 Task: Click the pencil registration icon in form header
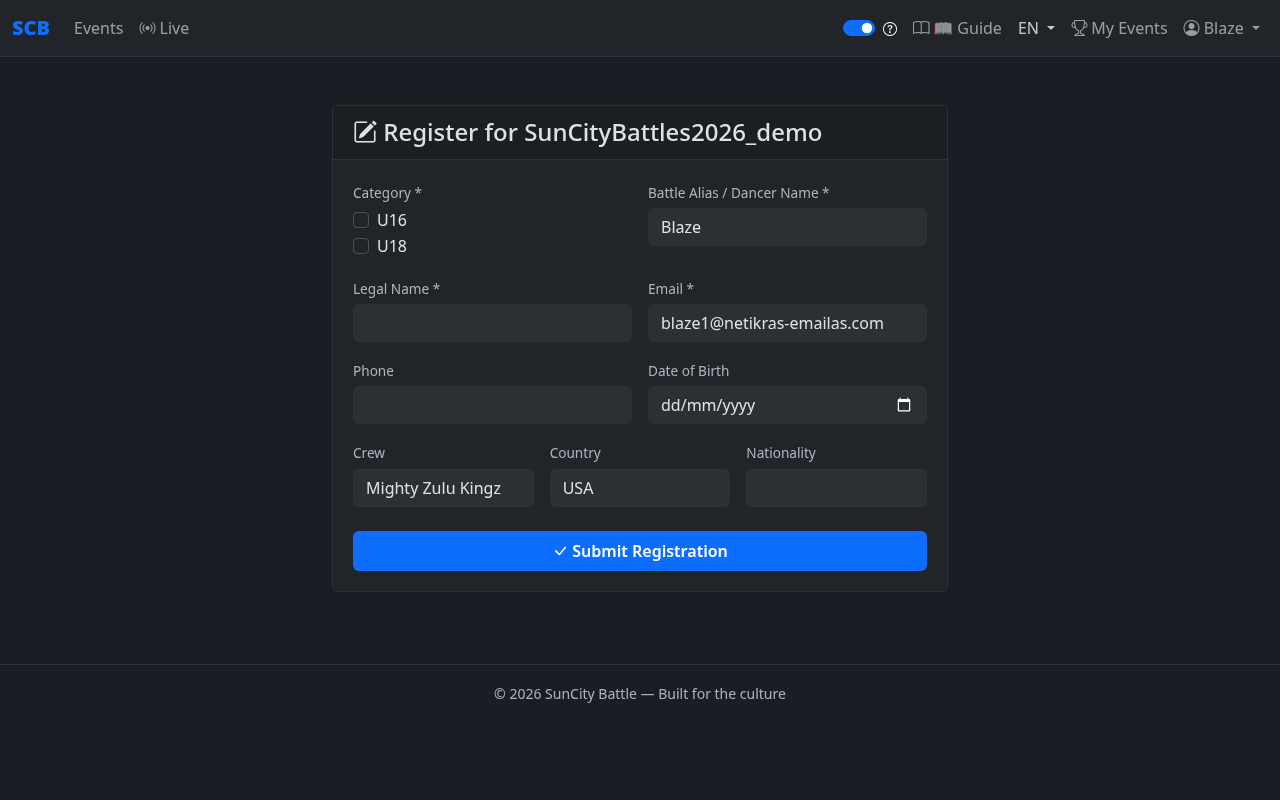click(364, 131)
